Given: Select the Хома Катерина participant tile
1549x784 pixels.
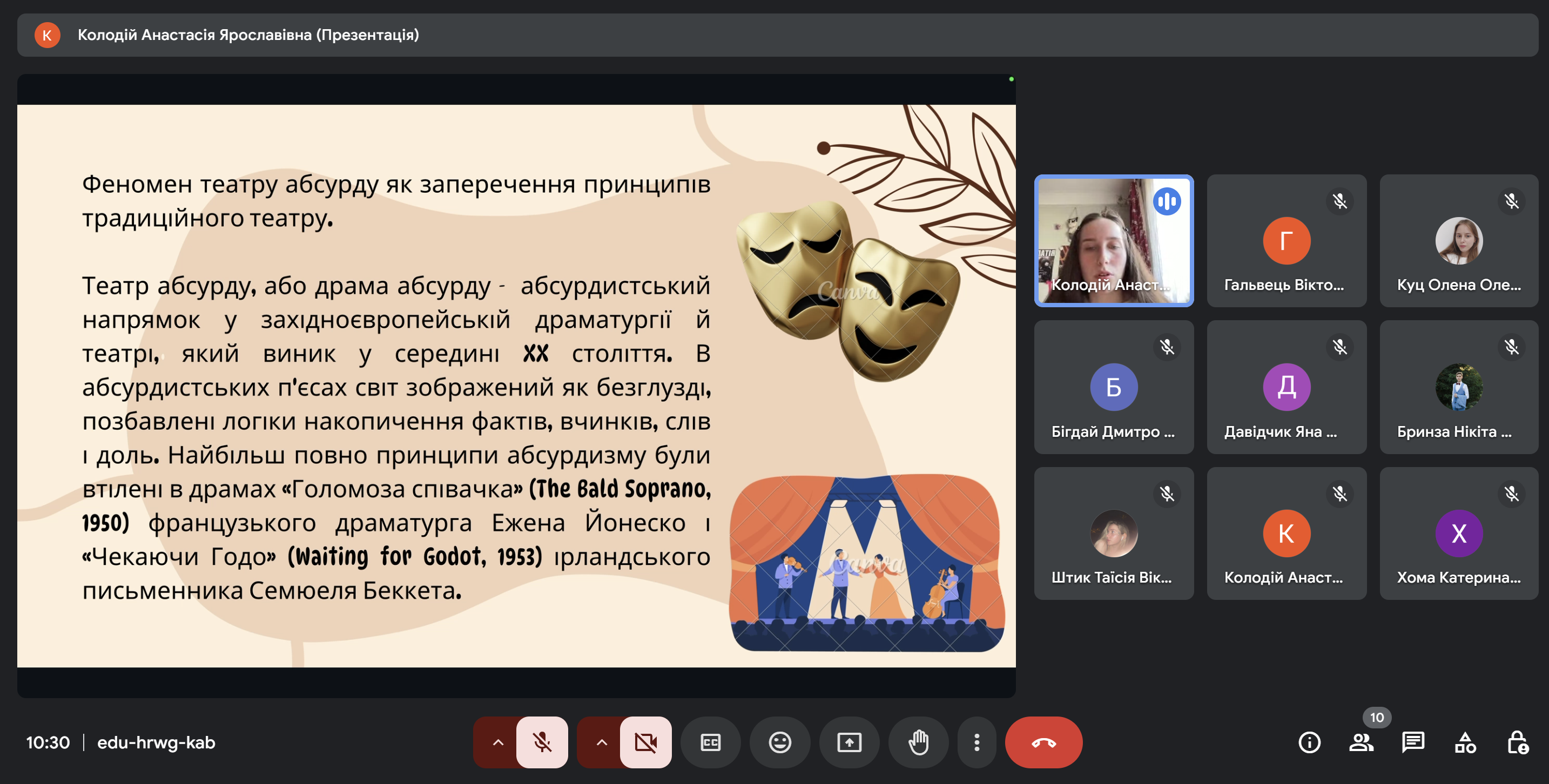Looking at the screenshot, I should [x=1459, y=533].
